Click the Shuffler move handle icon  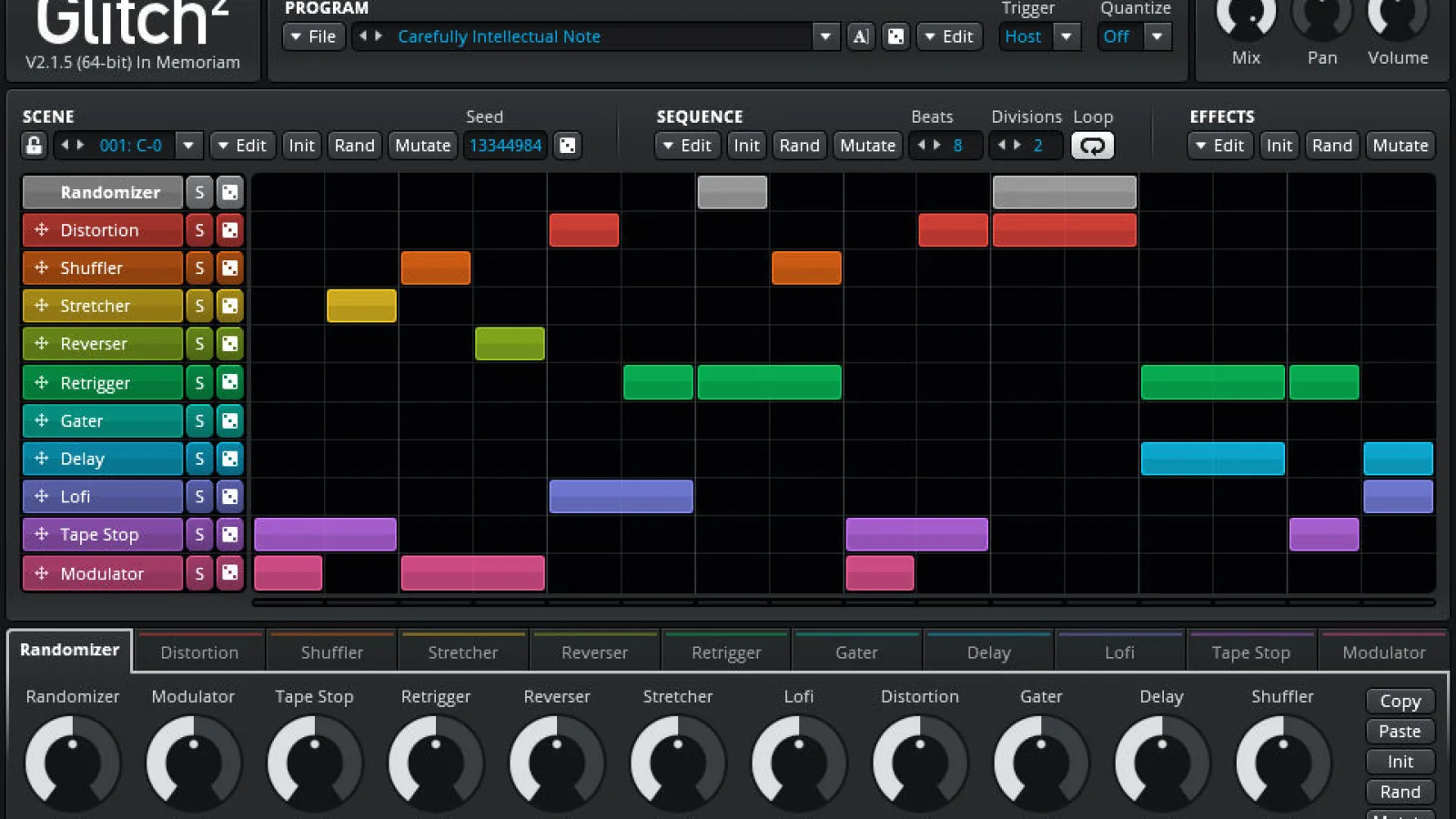point(41,268)
